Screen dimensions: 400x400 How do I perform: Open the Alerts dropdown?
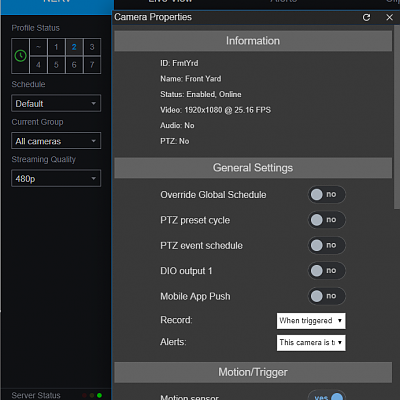[311, 343]
